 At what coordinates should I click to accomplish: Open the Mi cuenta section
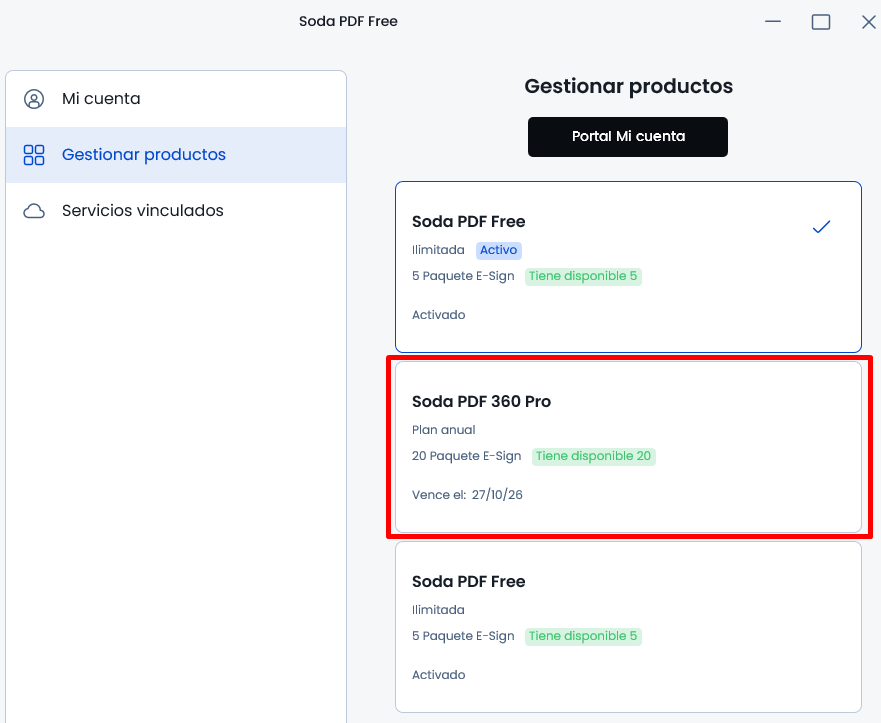point(176,99)
